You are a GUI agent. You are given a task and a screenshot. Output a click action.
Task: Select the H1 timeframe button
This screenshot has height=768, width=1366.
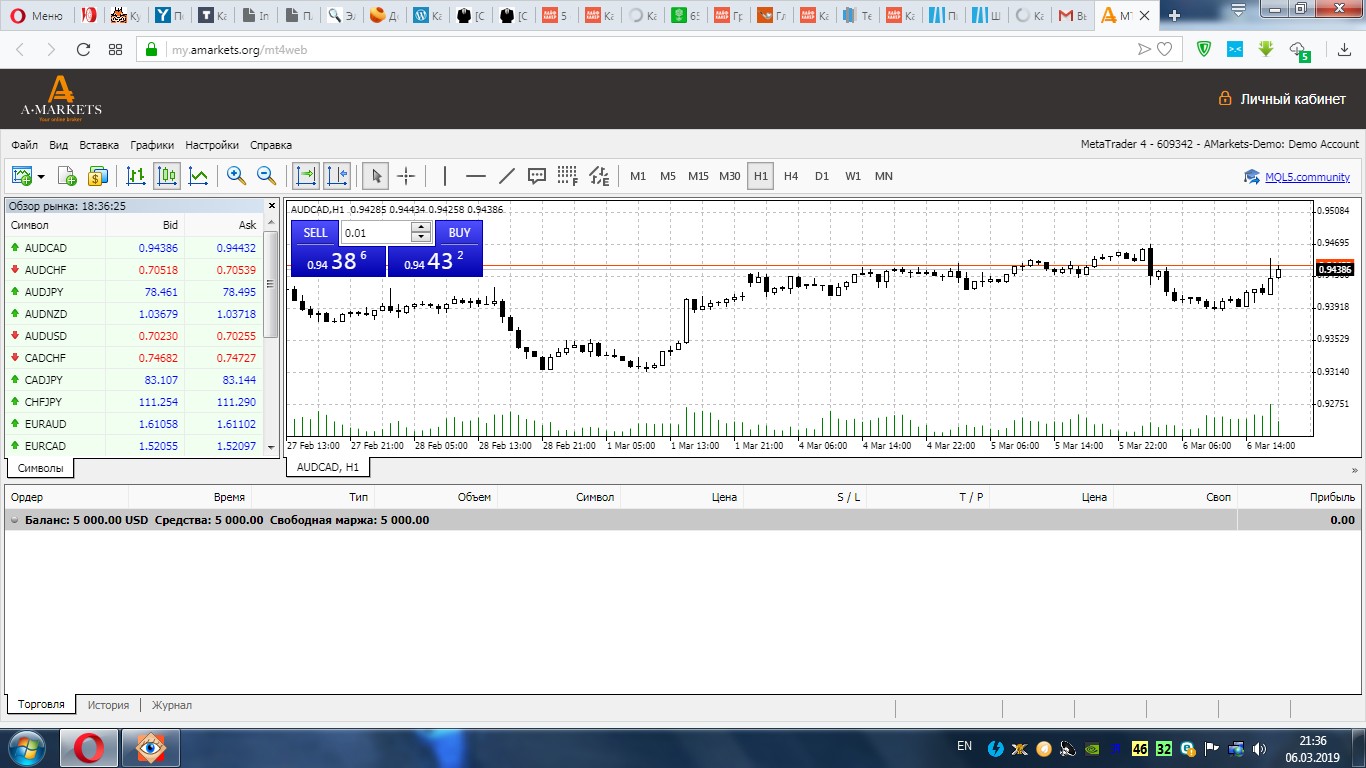[761, 176]
